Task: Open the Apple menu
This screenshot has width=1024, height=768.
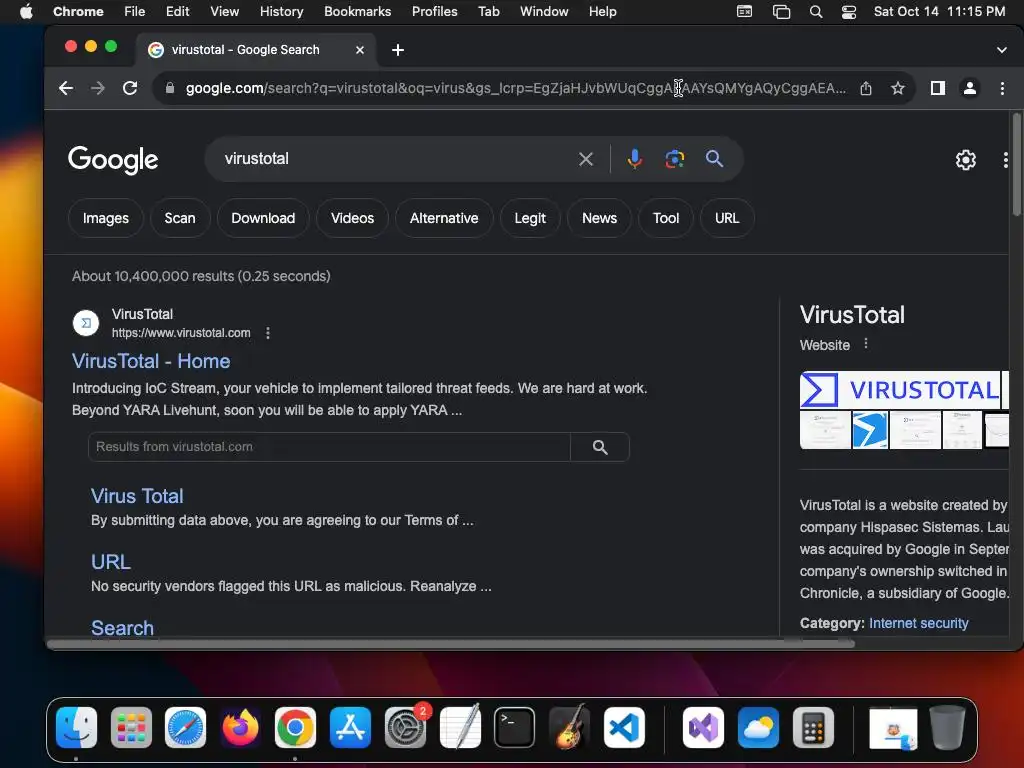Action: 26,12
